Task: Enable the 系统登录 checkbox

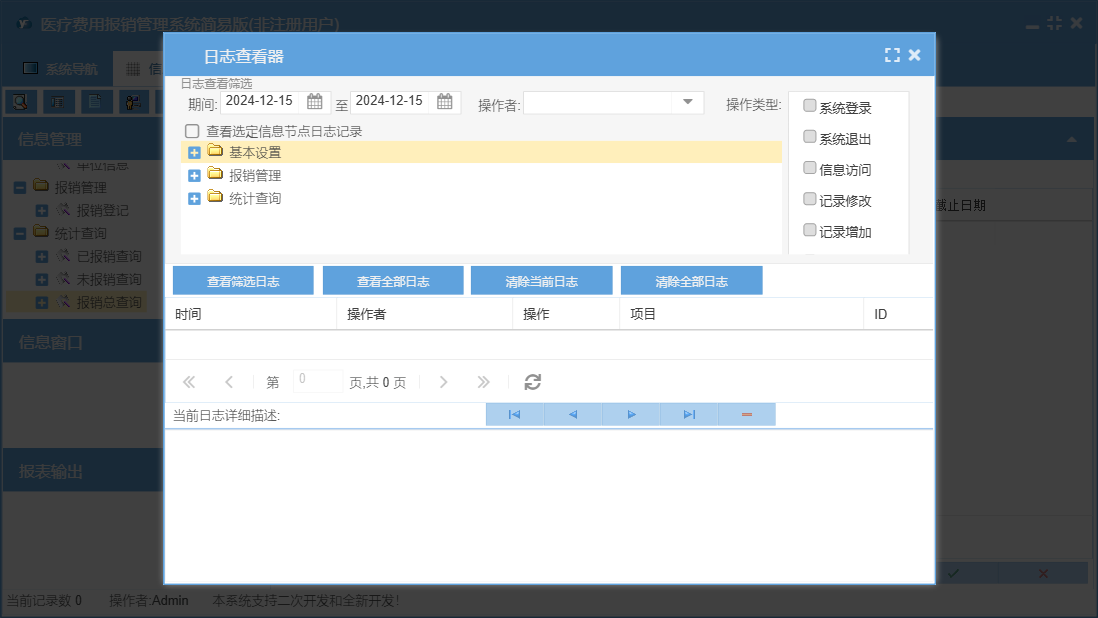Action: [810, 106]
